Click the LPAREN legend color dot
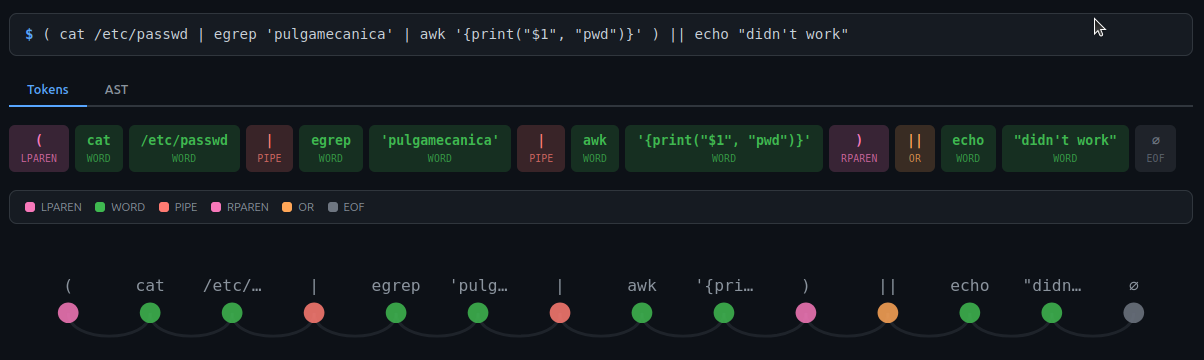The height and width of the screenshot is (360, 1204). (x=30, y=207)
